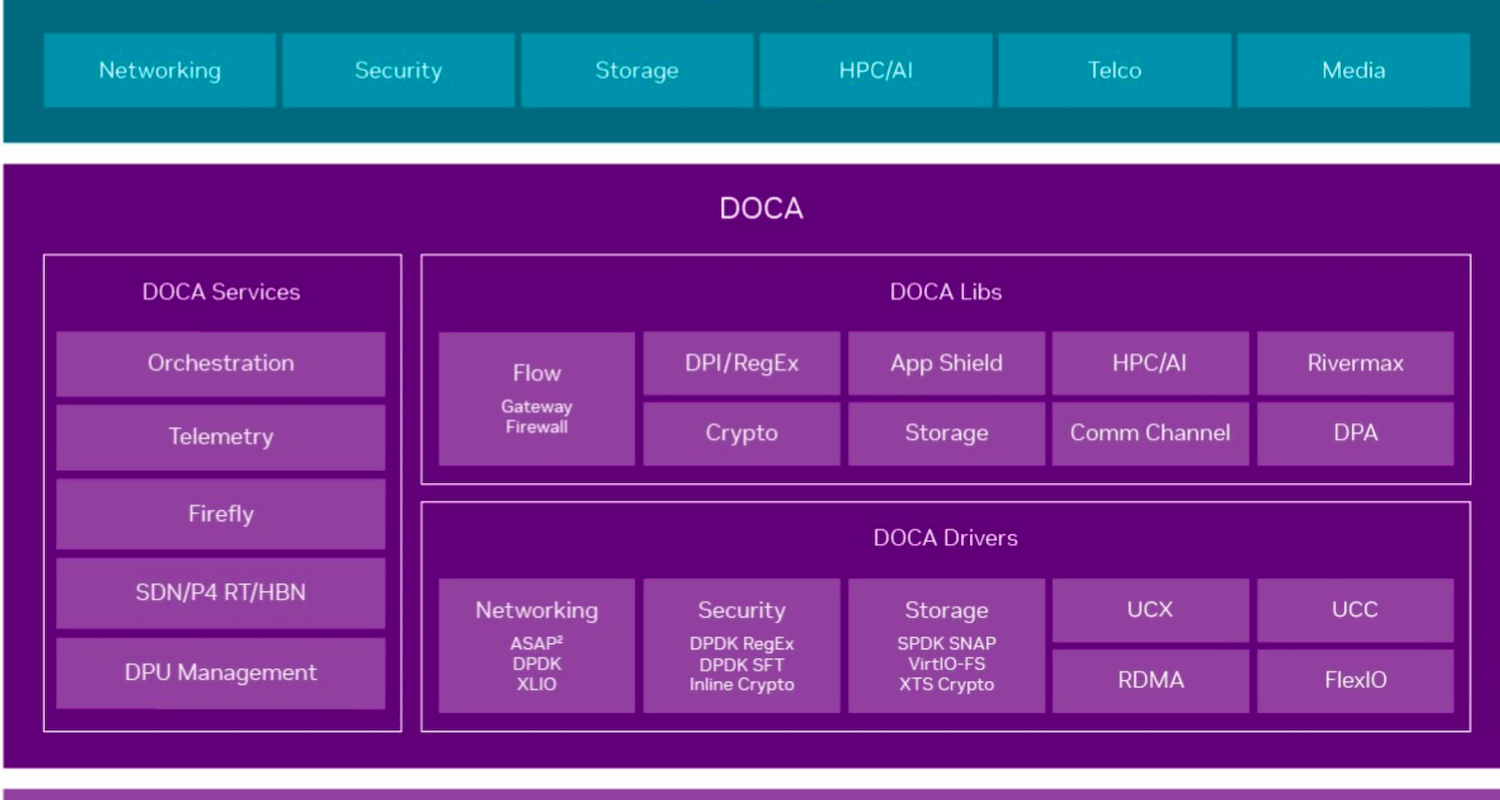The height and width of the screenshot is (800, 1500).
Task: Select the DPU Management block
Action: (221, 673)
